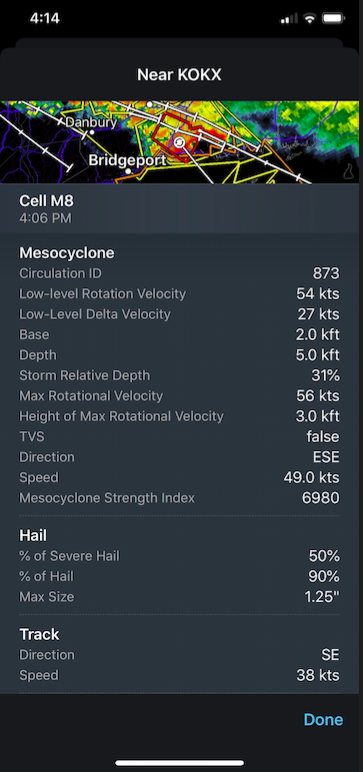Select the Circulation ID row
Image resolution: width=363 pixels, height=772 pixels.
(179, 273)
